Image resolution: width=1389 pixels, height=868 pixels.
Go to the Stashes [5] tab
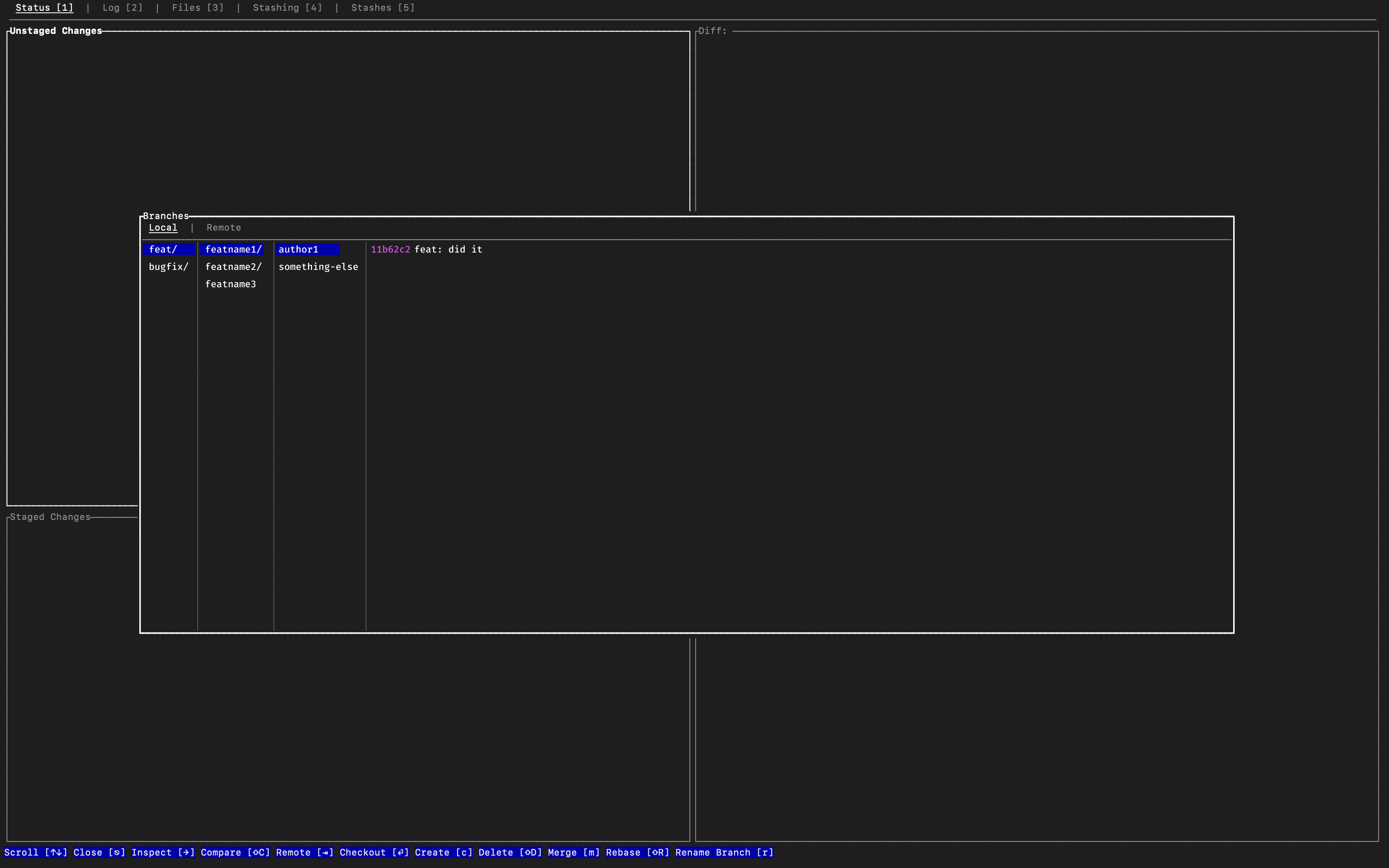click(382, 7)
